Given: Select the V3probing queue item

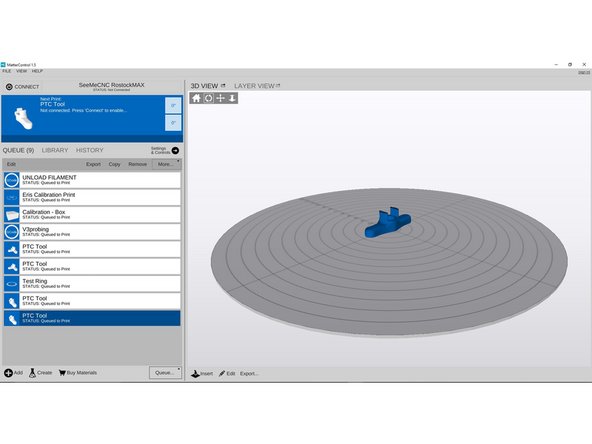Looking at the screenshot, I should (x=92, y=232).
